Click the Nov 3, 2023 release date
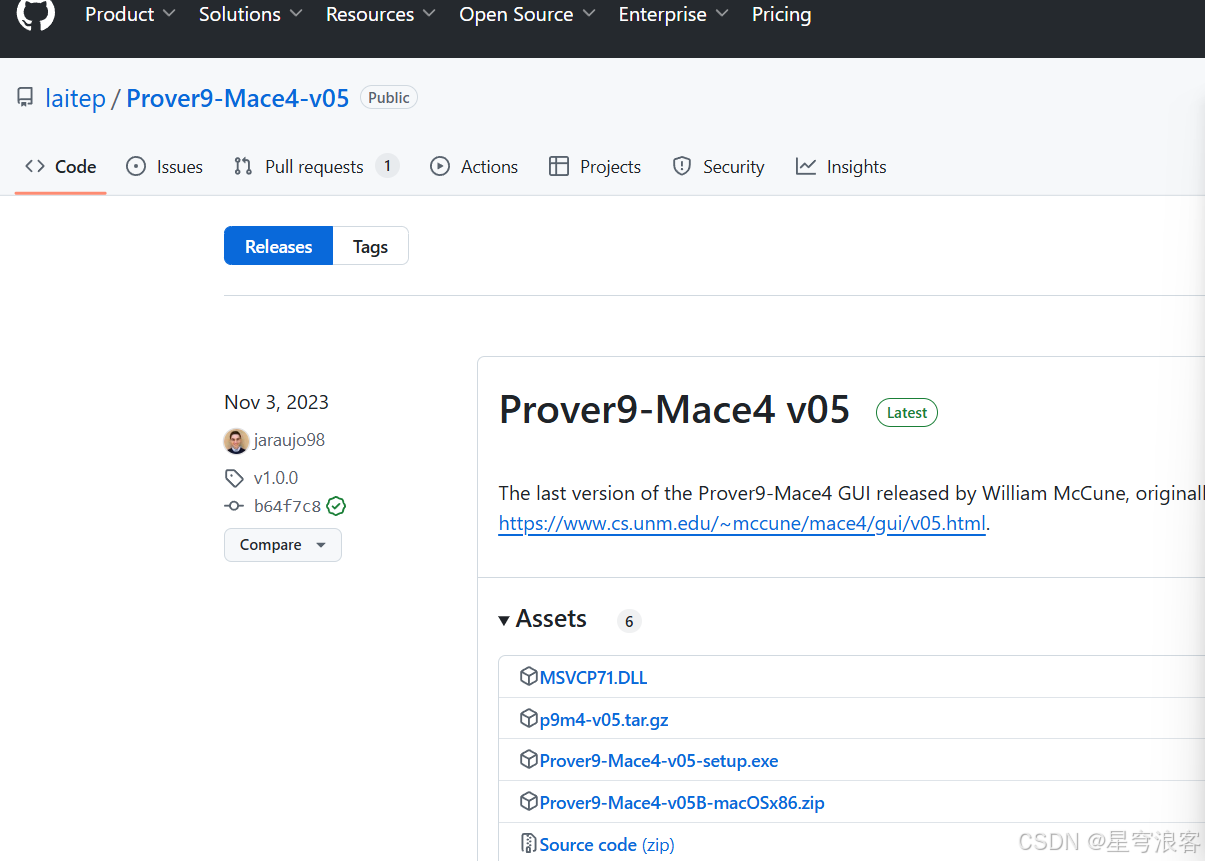 276,403
